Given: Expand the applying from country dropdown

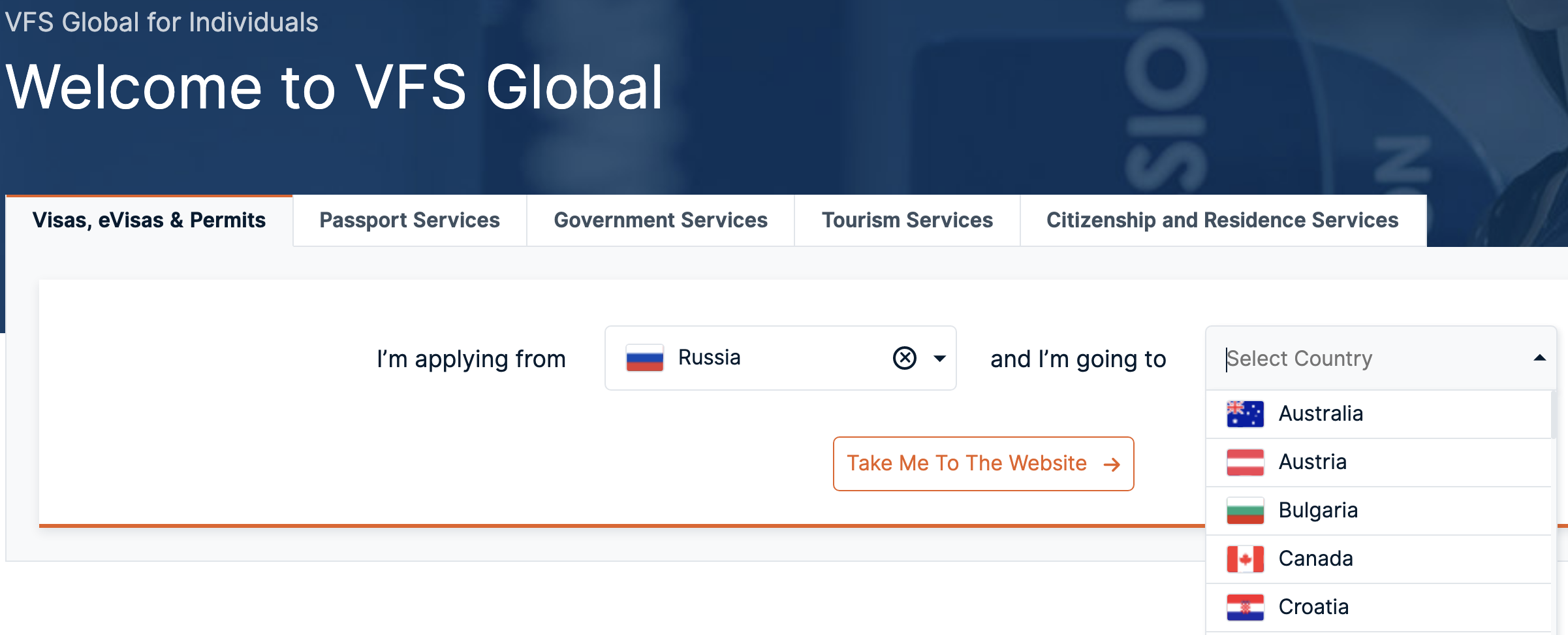Looking at the screenshot, I should (x=939, y=358).
